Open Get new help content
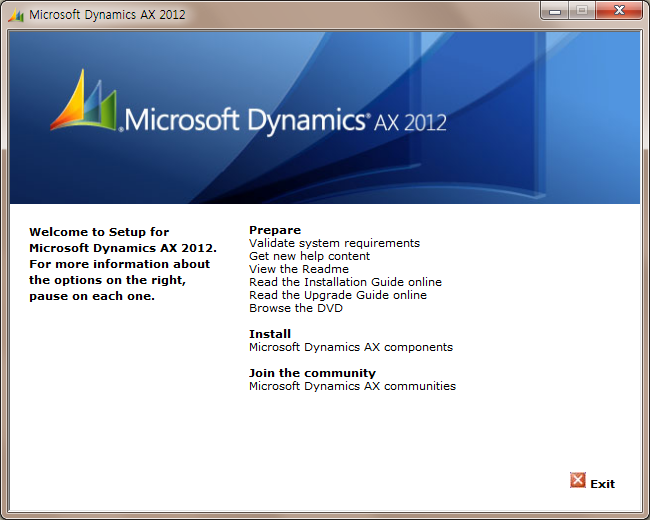 click(309, 256)
